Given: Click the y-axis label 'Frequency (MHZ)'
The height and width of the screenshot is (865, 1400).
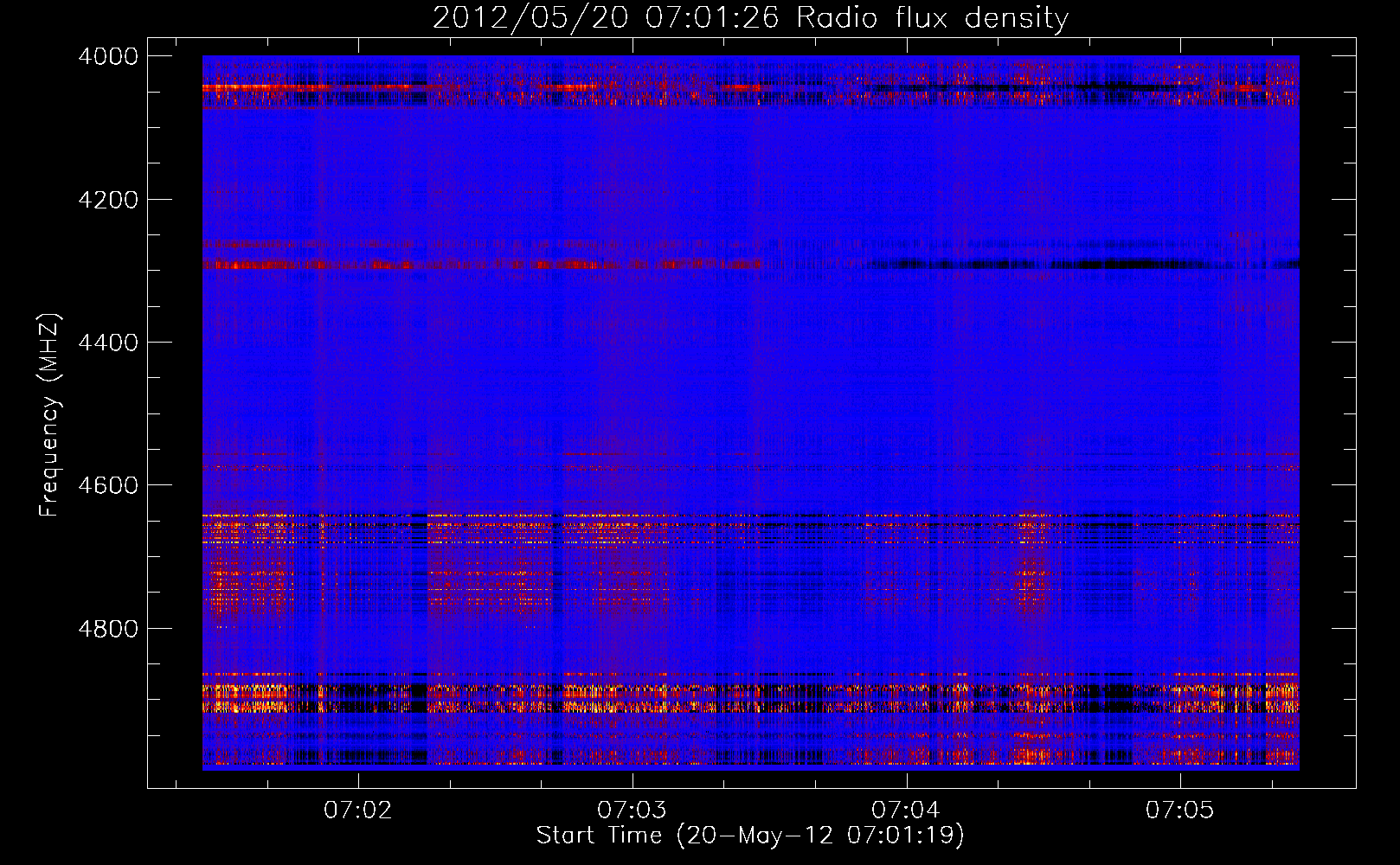Looking at the screenshot, I should pyautogui.click(x=49, y=415).
